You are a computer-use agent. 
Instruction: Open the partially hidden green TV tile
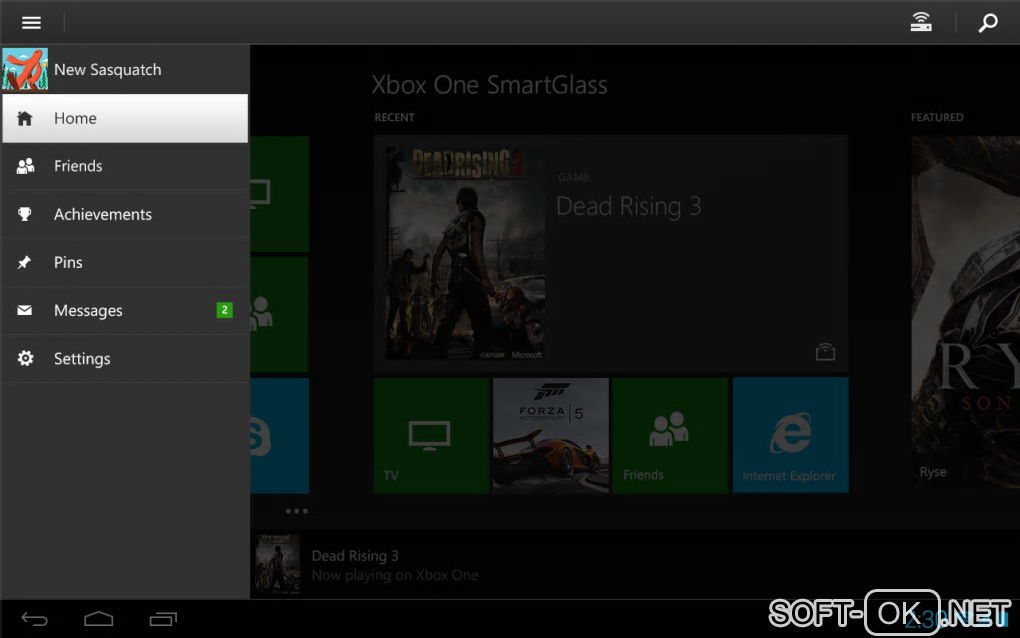coord(280,194)
